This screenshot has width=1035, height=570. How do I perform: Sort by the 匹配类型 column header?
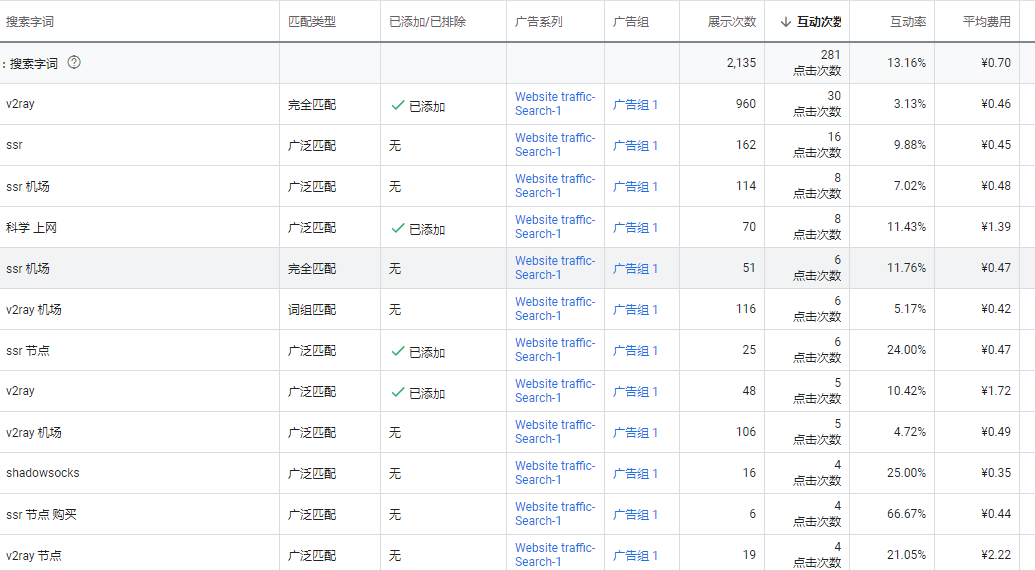pyautogui.click(x=312, y=22)
